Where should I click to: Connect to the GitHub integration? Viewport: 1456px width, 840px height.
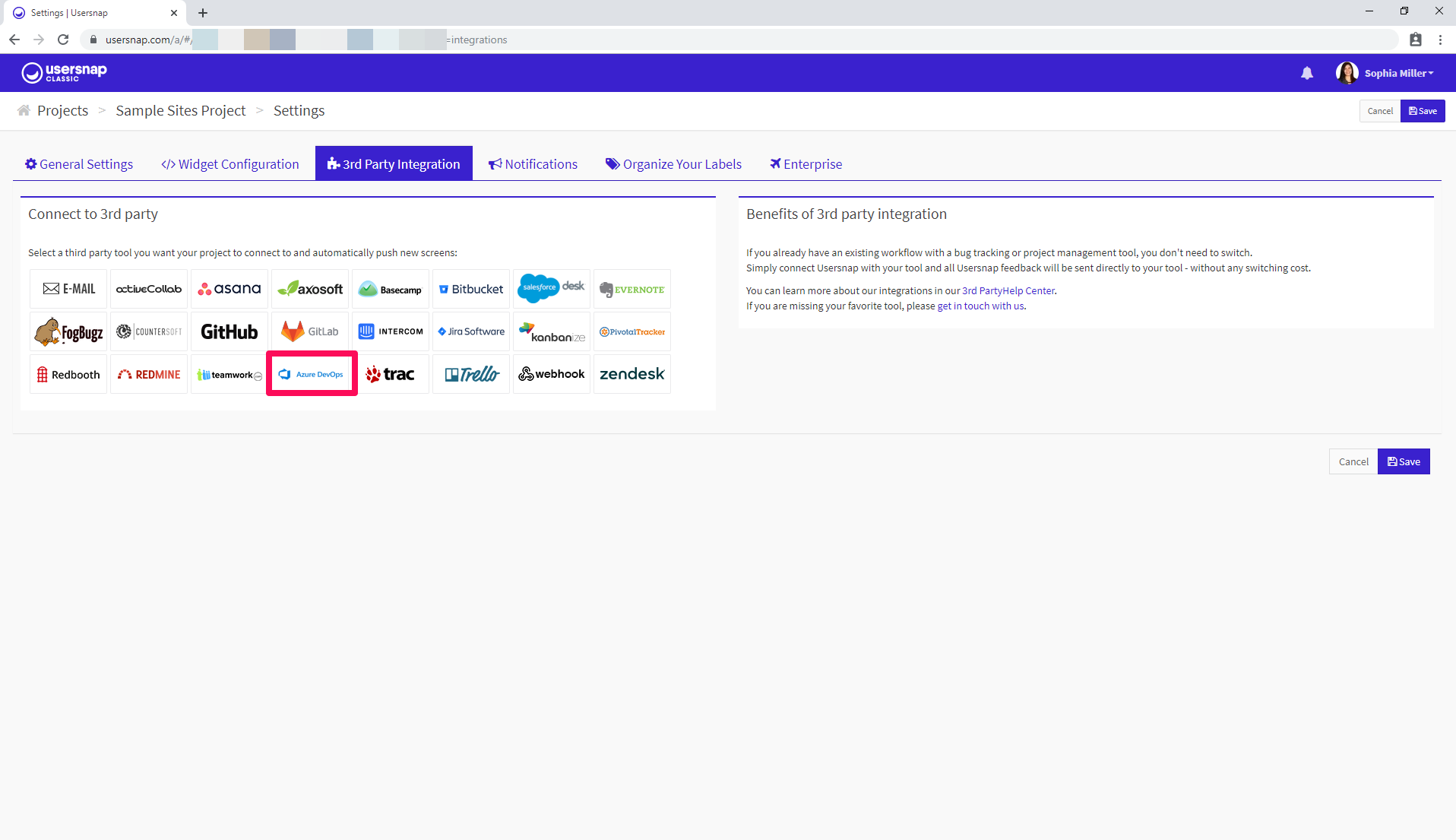pyautogui.click(x=229, y=331)
